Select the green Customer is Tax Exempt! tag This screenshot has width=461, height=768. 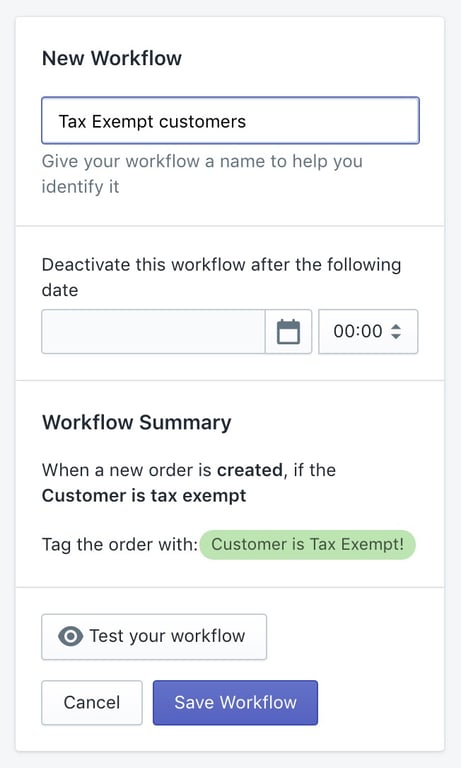tap(308, 545)
